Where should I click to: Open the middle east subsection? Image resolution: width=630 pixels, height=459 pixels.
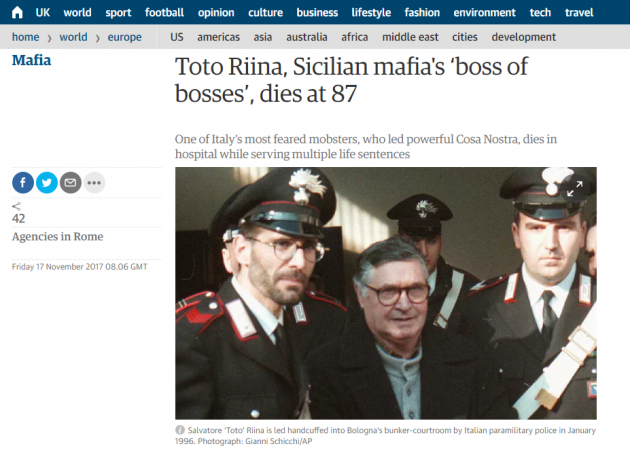[x=410, y=37]
